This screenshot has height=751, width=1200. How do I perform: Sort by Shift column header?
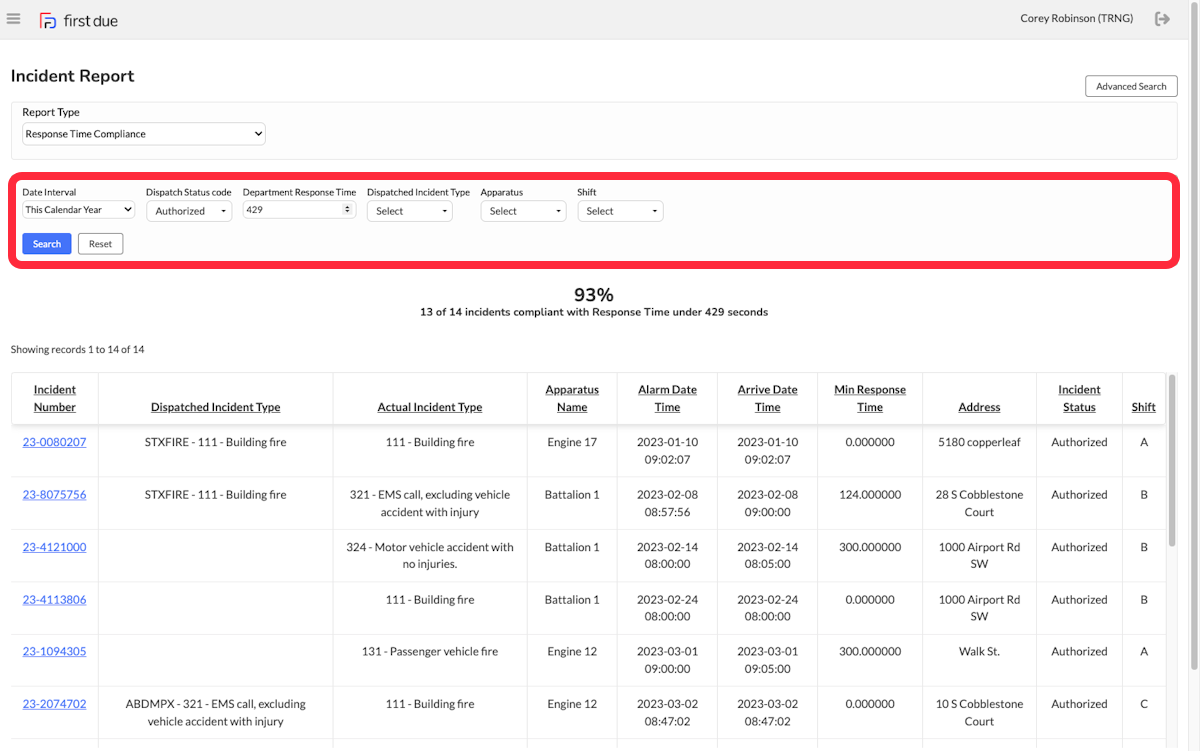pyautogui.click(x=1144, y=407)
